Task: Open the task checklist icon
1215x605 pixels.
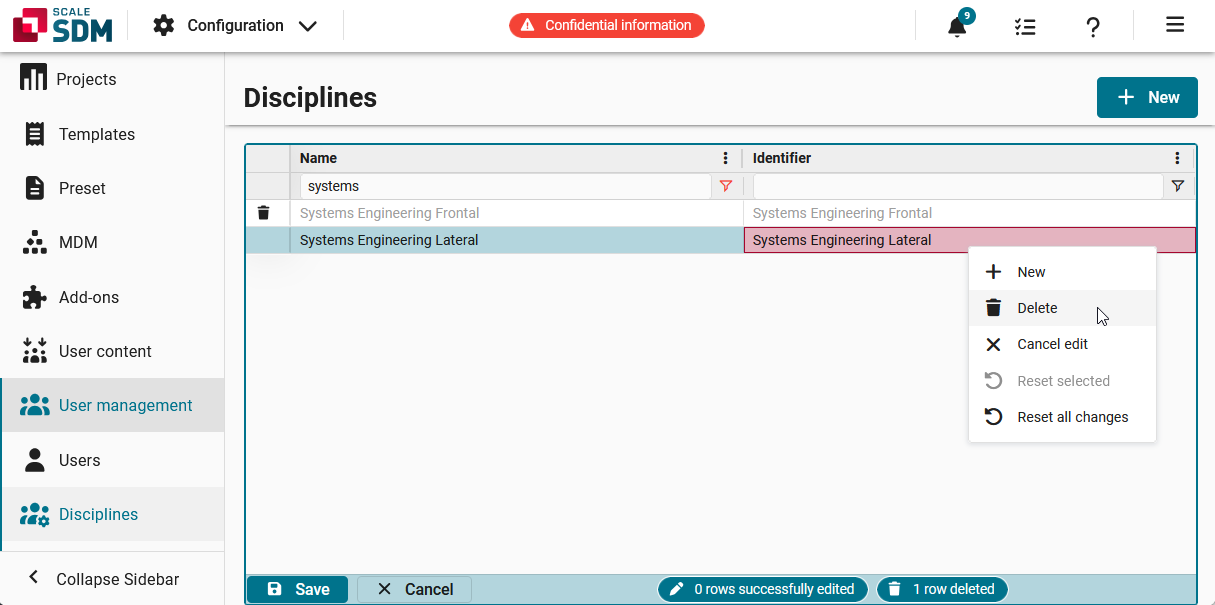Action: tap(1025, 27)
